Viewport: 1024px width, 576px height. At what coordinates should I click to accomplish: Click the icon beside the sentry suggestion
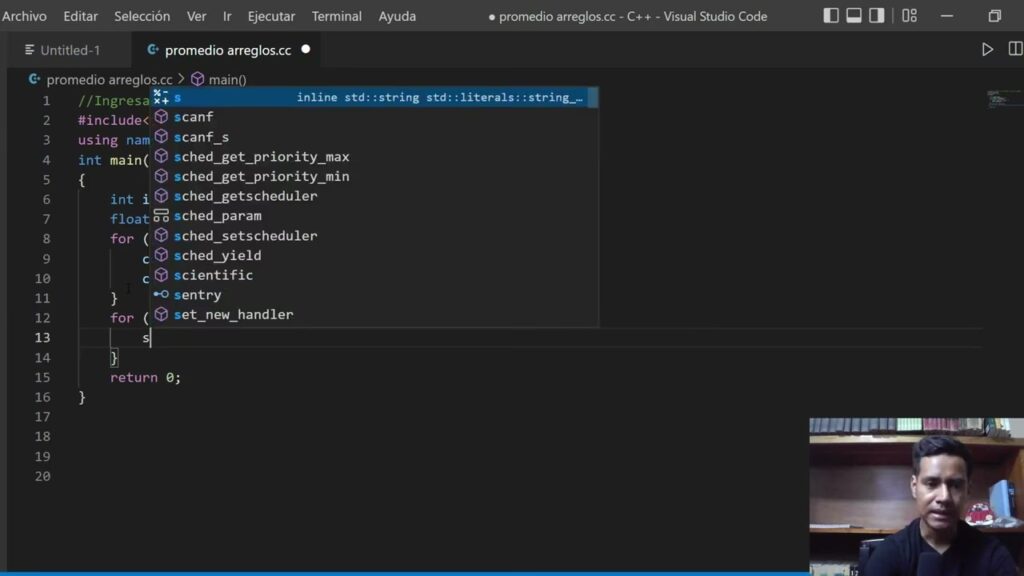click(161, 295)
